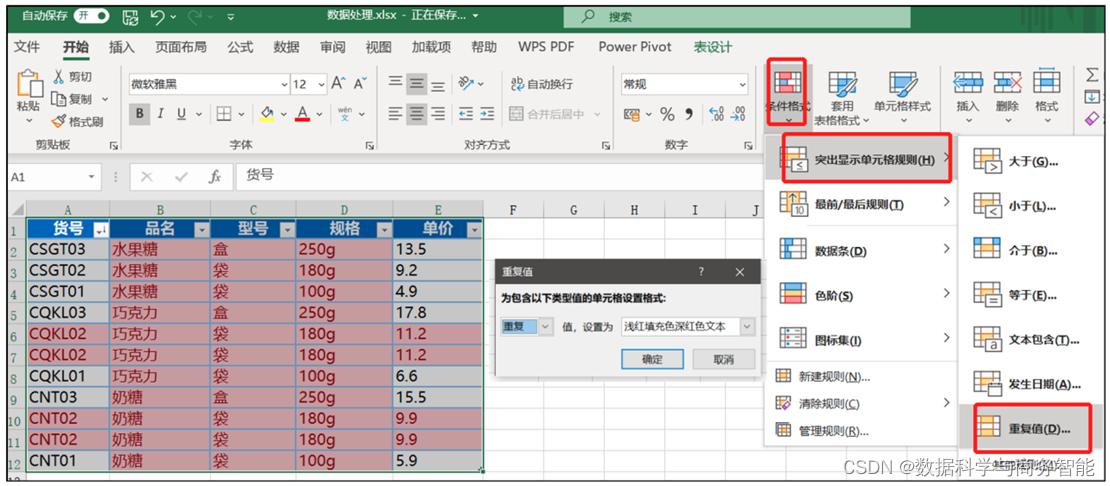Click the Wrap Text 自动换行 button
The height and width of the screenshot is (486, 1110).
click(x=542, y=84)
